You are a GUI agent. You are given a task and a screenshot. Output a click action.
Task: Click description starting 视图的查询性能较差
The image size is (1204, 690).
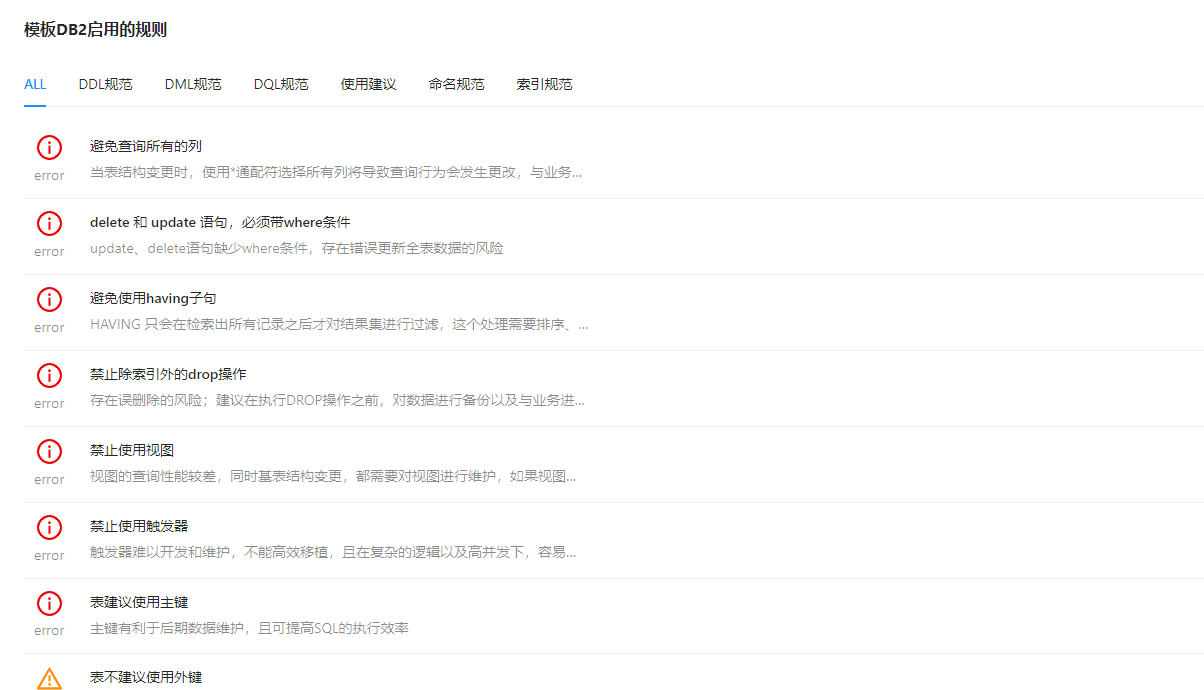pos(333,476)
